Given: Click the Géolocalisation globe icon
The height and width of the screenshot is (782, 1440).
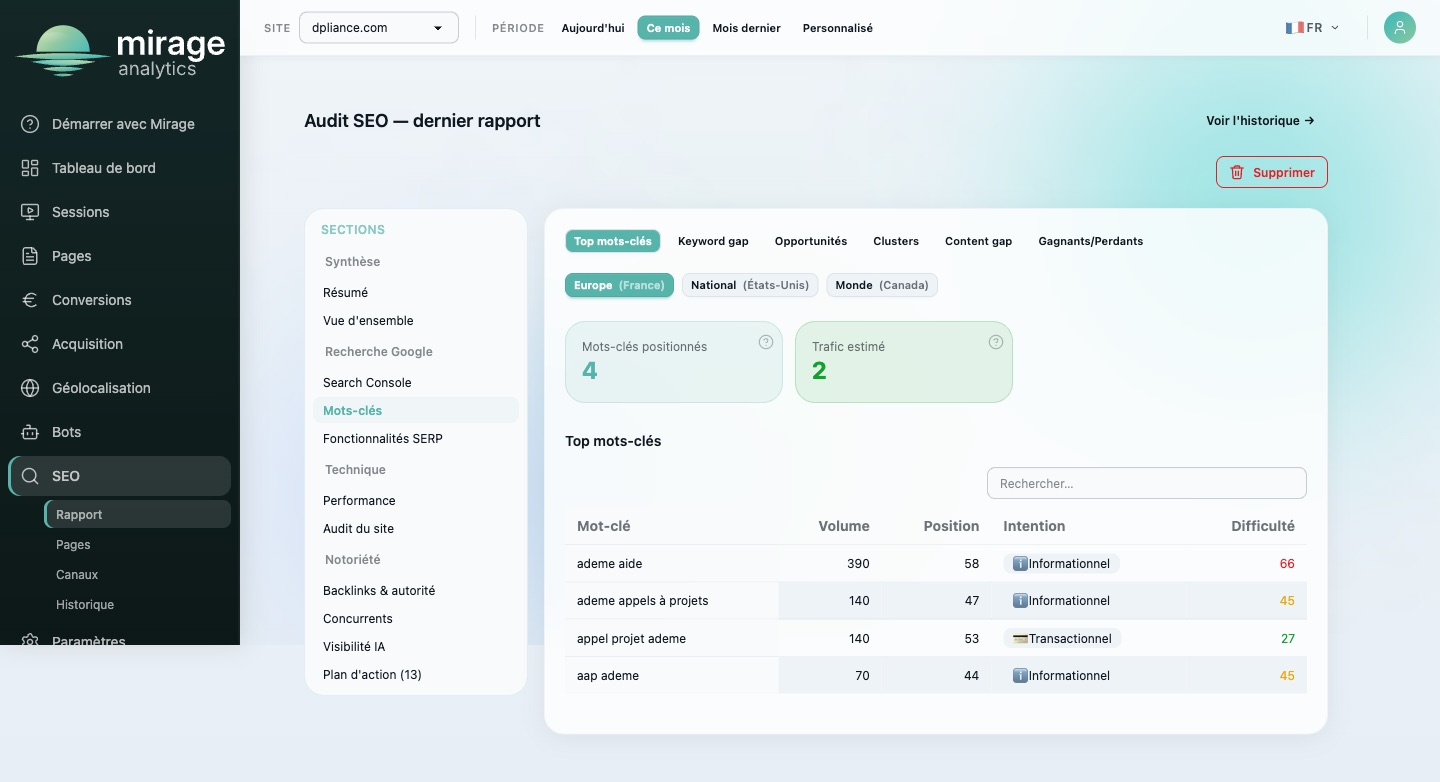Looking at the screenshot, I should coord(30,388).
